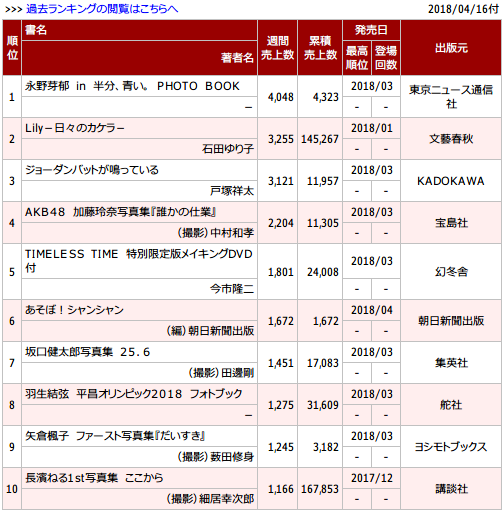This screenshot has width=504, height=515.
Task: Click weekly sales value 1,166
Action: pyautogui.click(x=281, y=489)
